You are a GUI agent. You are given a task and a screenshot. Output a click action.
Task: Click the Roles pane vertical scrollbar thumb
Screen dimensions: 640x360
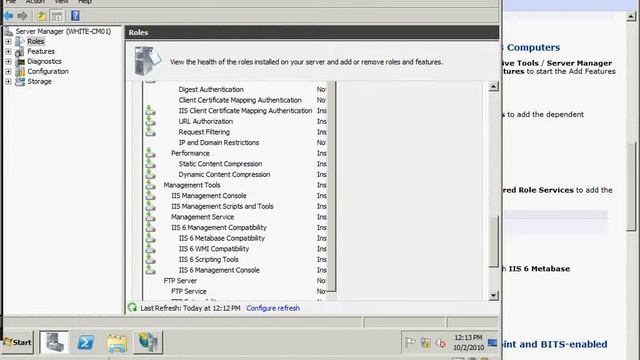click(x=493, y=241)
